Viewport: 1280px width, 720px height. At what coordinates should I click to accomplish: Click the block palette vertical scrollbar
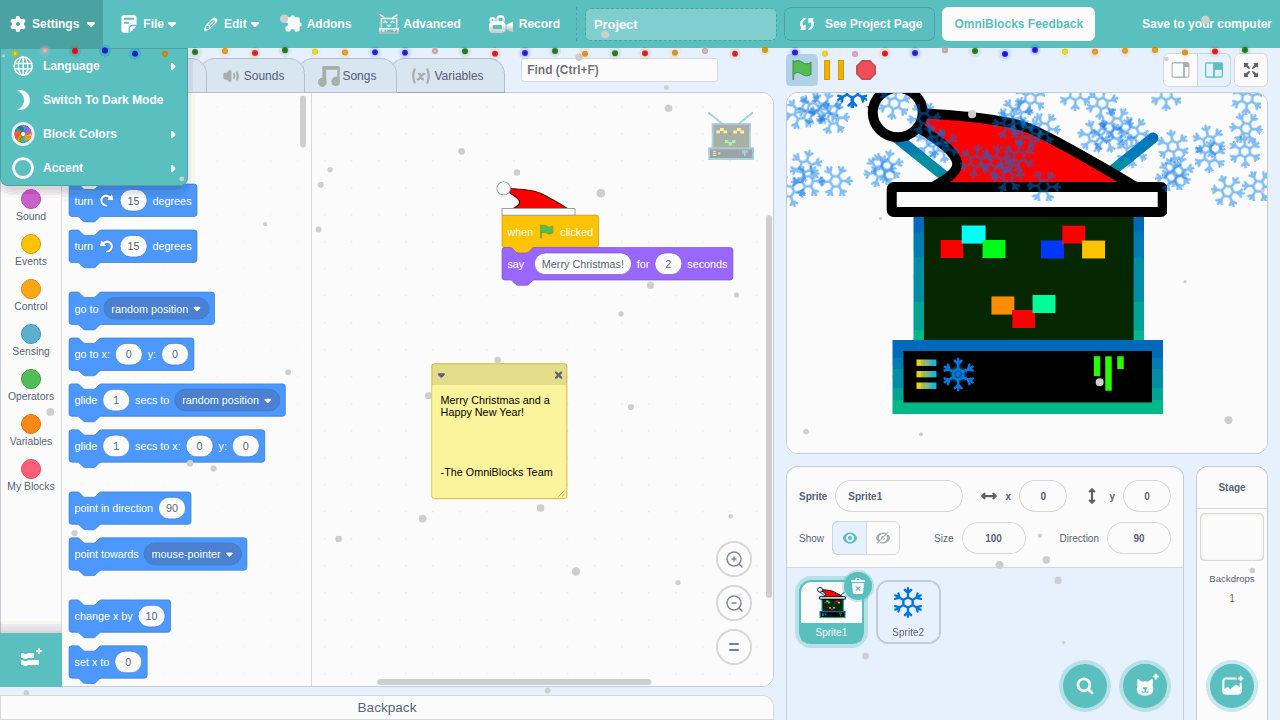point(303,121)
